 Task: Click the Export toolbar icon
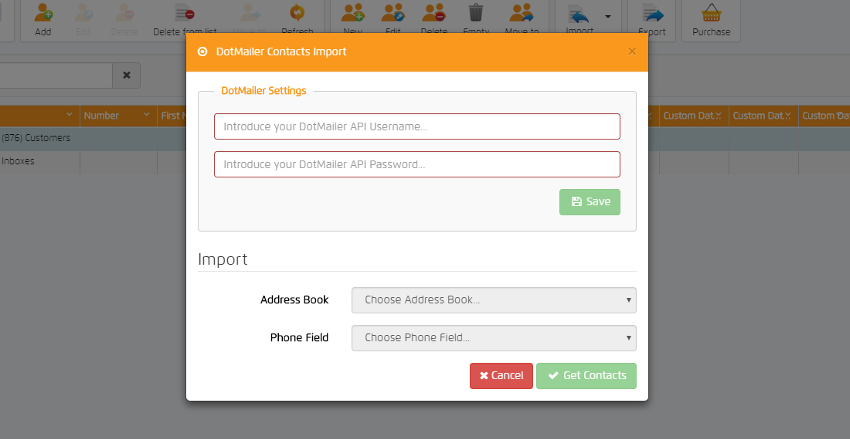[652, 12]
